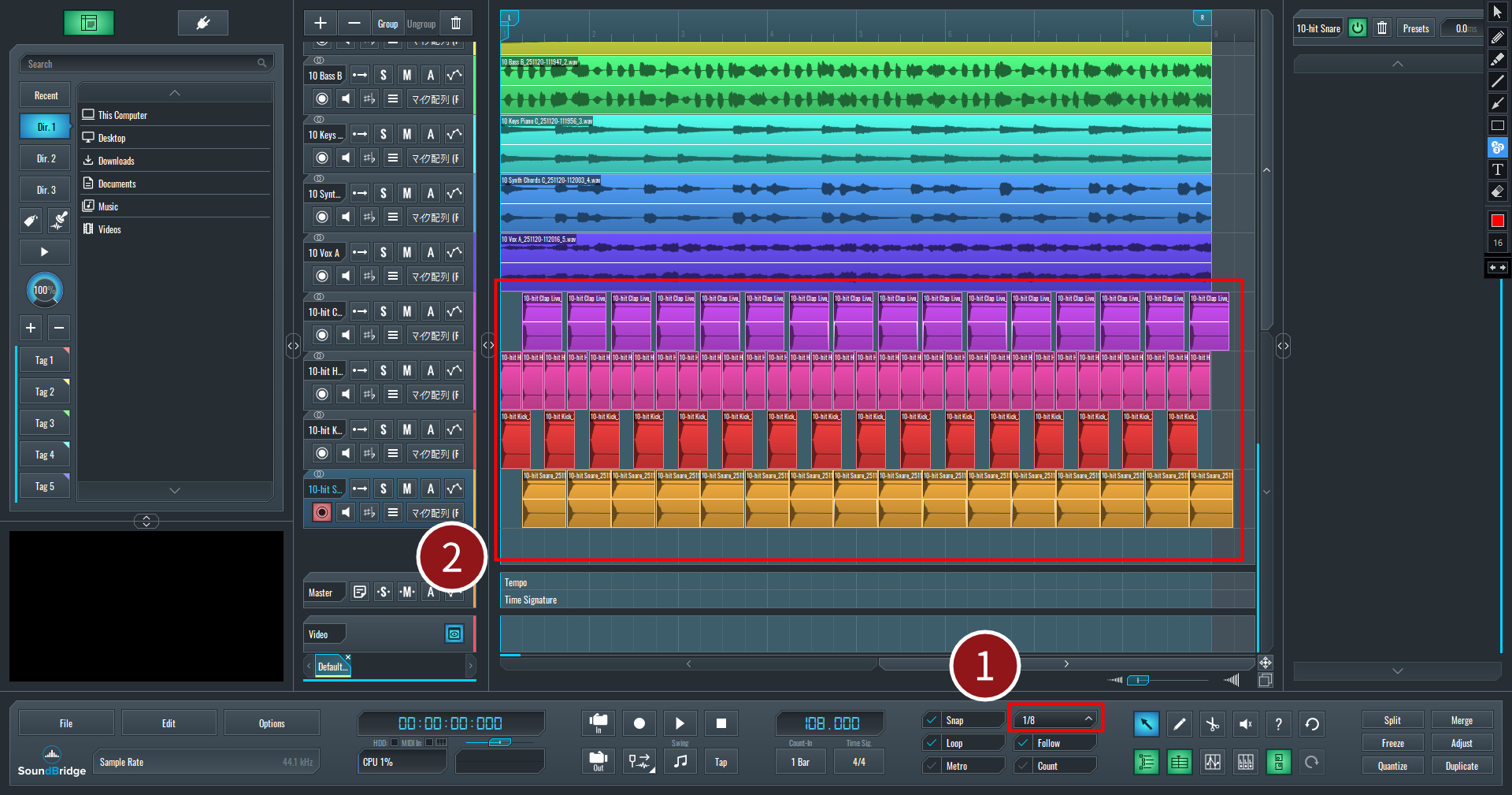The height and width of the screenshot is (795, 1512).
Task: Toggle the Snap checkbox
Action: (x=932, y=720)
